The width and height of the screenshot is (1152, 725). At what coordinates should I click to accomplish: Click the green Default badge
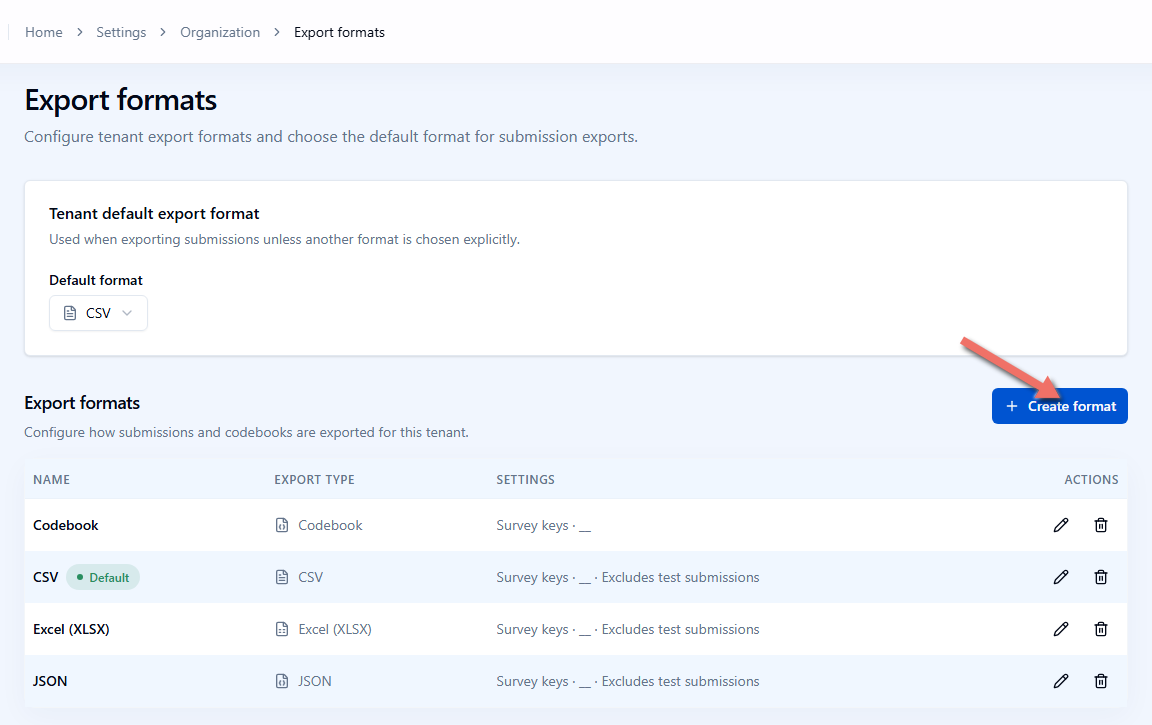click(x=103, y=577)
